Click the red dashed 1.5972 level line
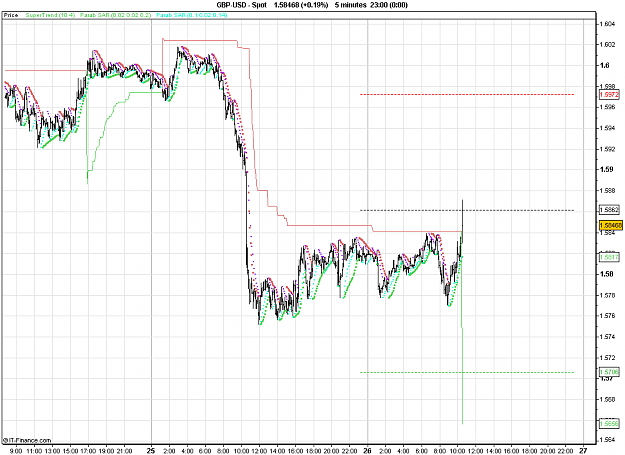The height and width of the screenshot is (455, 625). (x=467, y=94)
